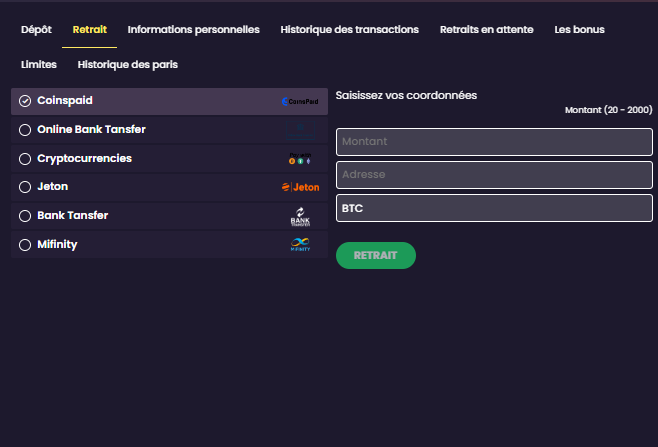
Task: Go to the Les bonus tab
Action: [x=579, y=30]
